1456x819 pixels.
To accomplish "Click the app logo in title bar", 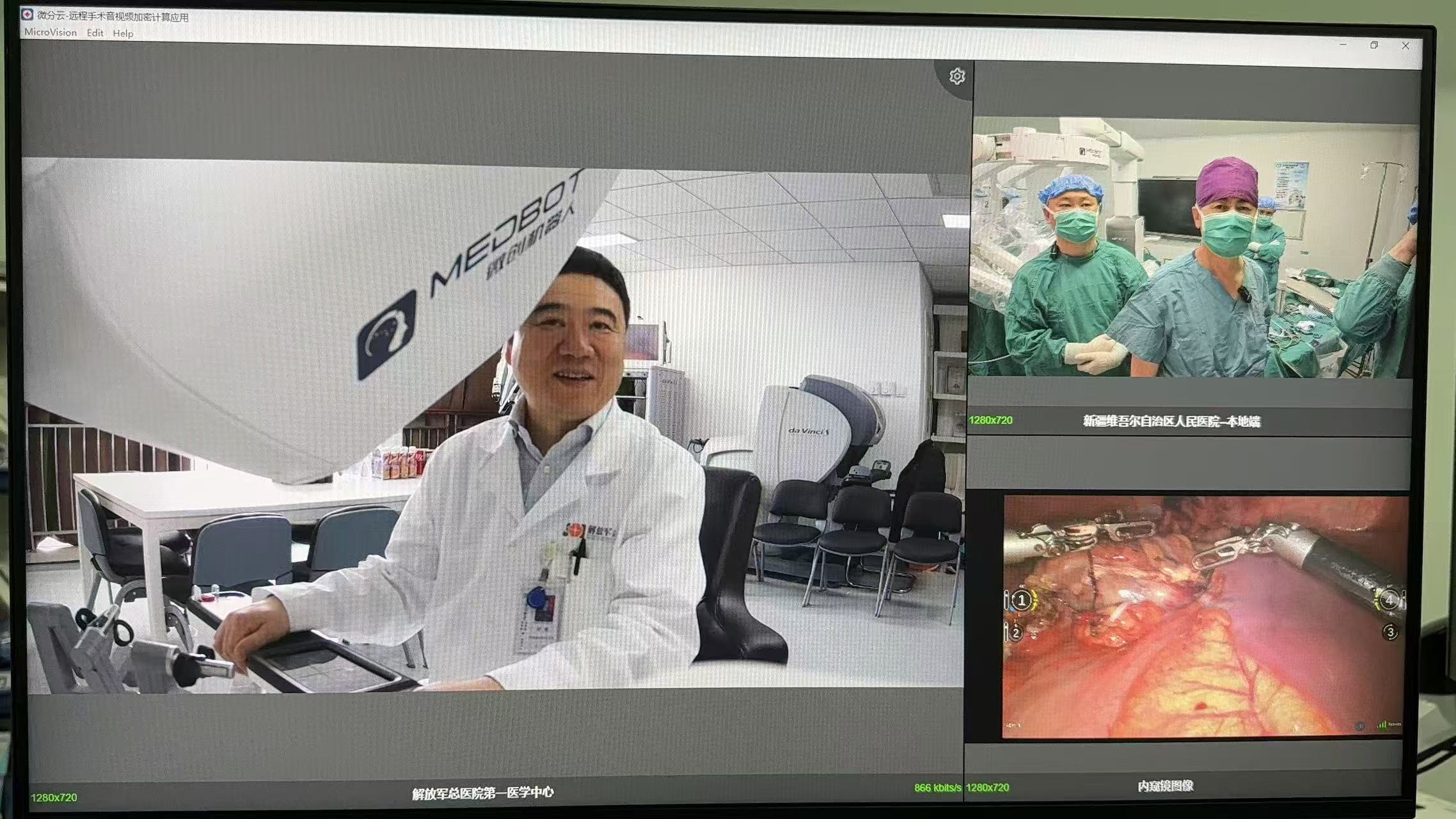I will point(28,15).
